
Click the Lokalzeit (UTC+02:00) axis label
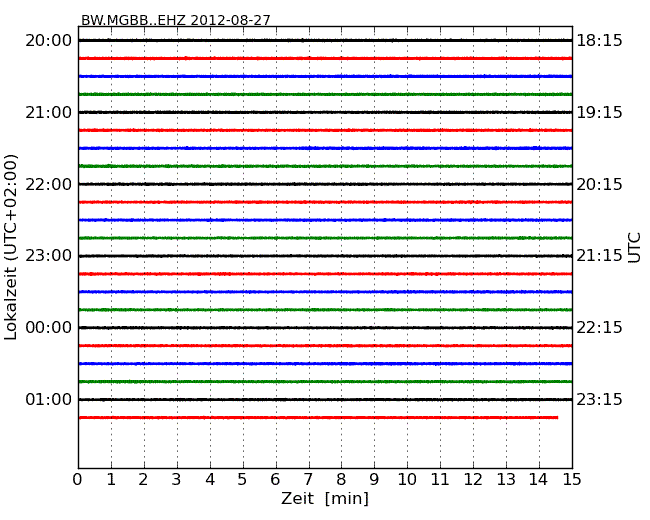(x=11, y=247)
